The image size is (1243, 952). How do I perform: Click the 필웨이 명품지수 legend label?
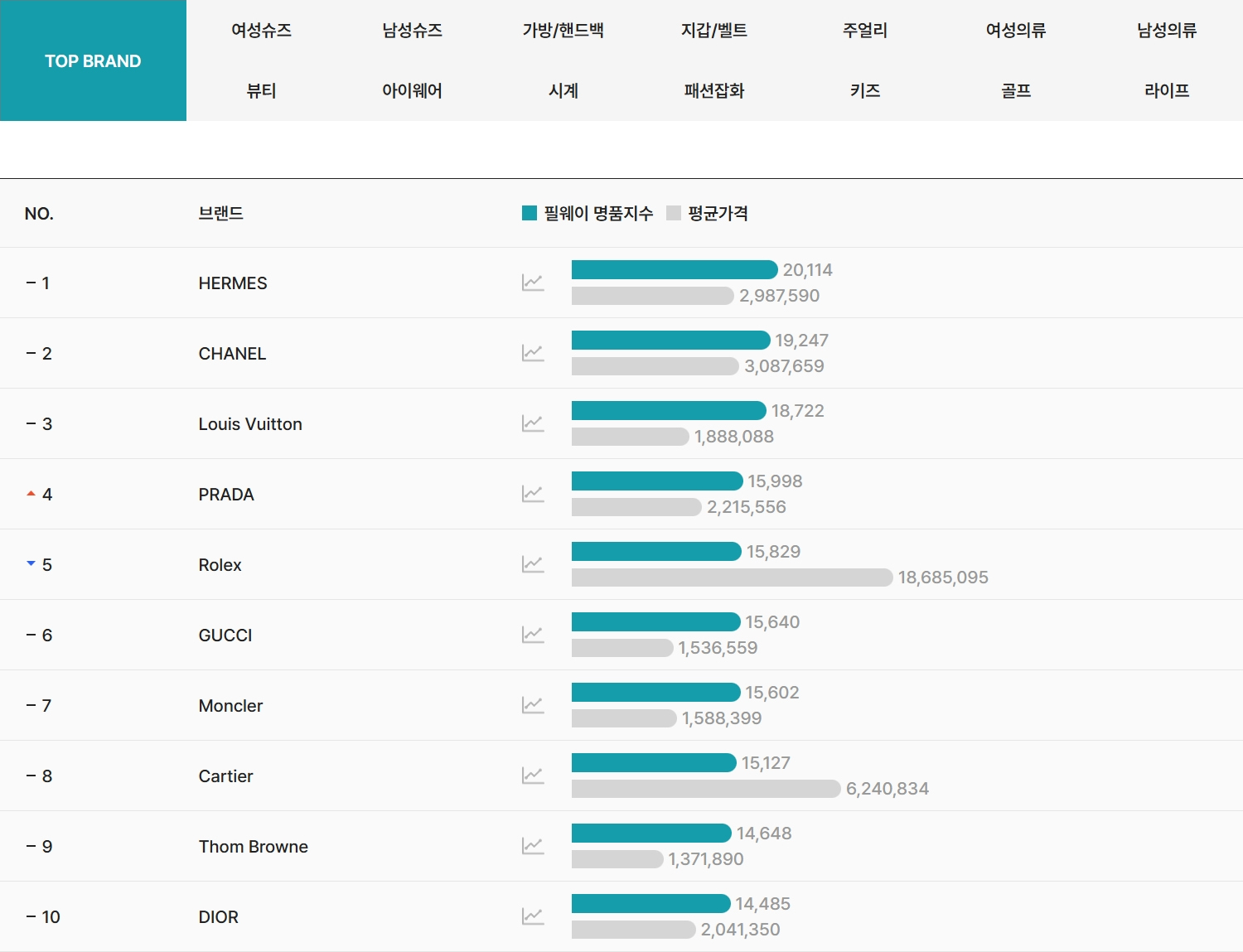[x=598, y=213]
